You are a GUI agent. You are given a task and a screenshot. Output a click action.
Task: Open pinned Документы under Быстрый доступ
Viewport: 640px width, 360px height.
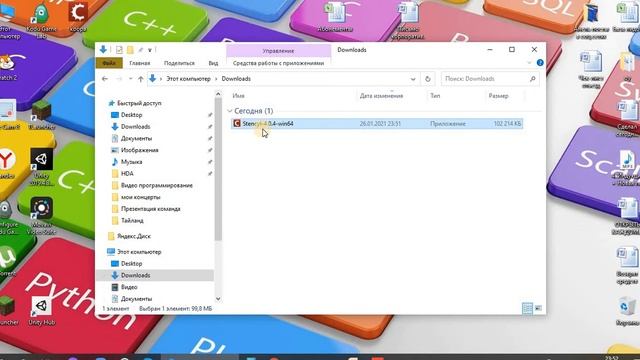136,139
